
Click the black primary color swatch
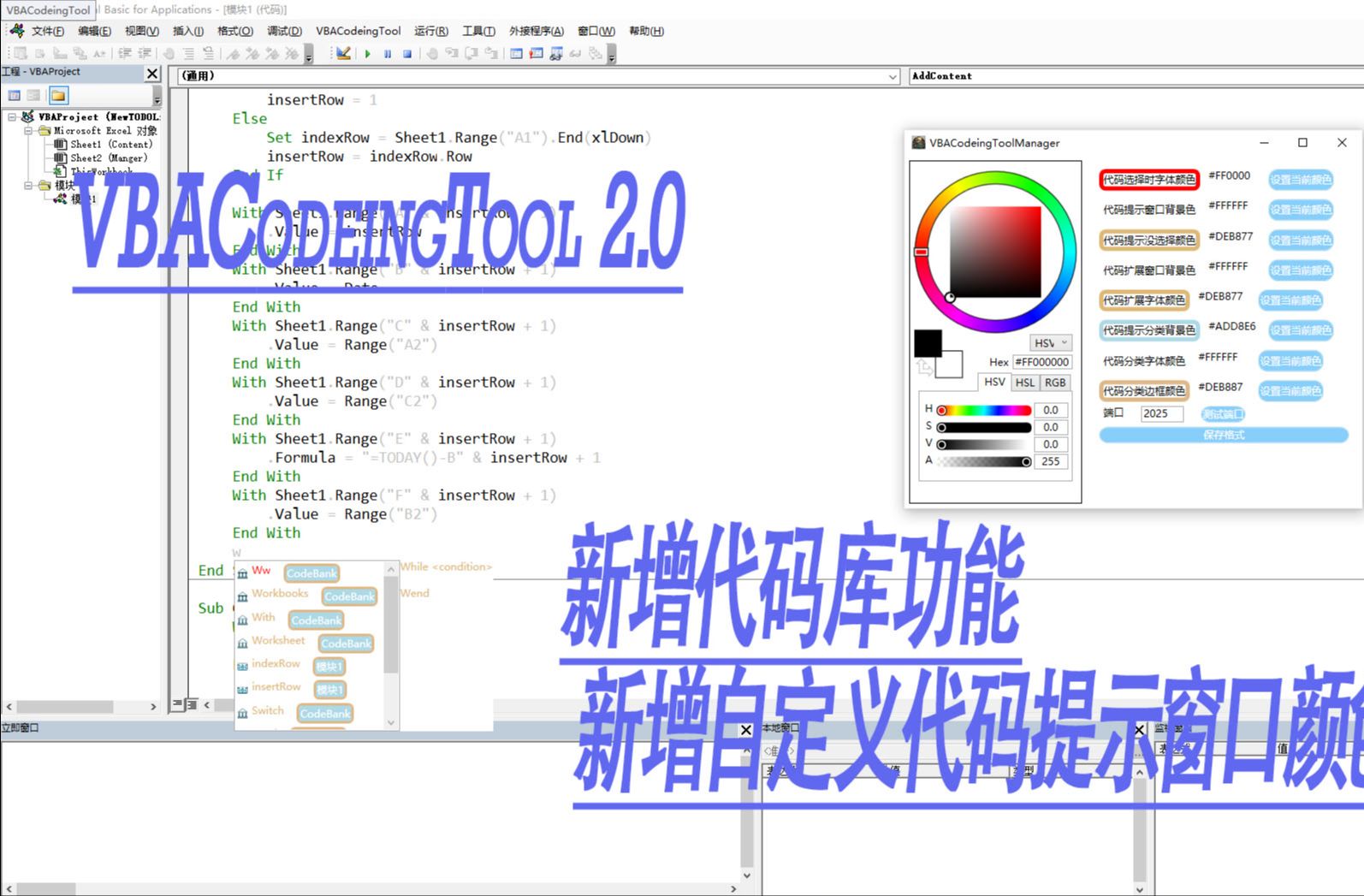(x=928, y=343)
